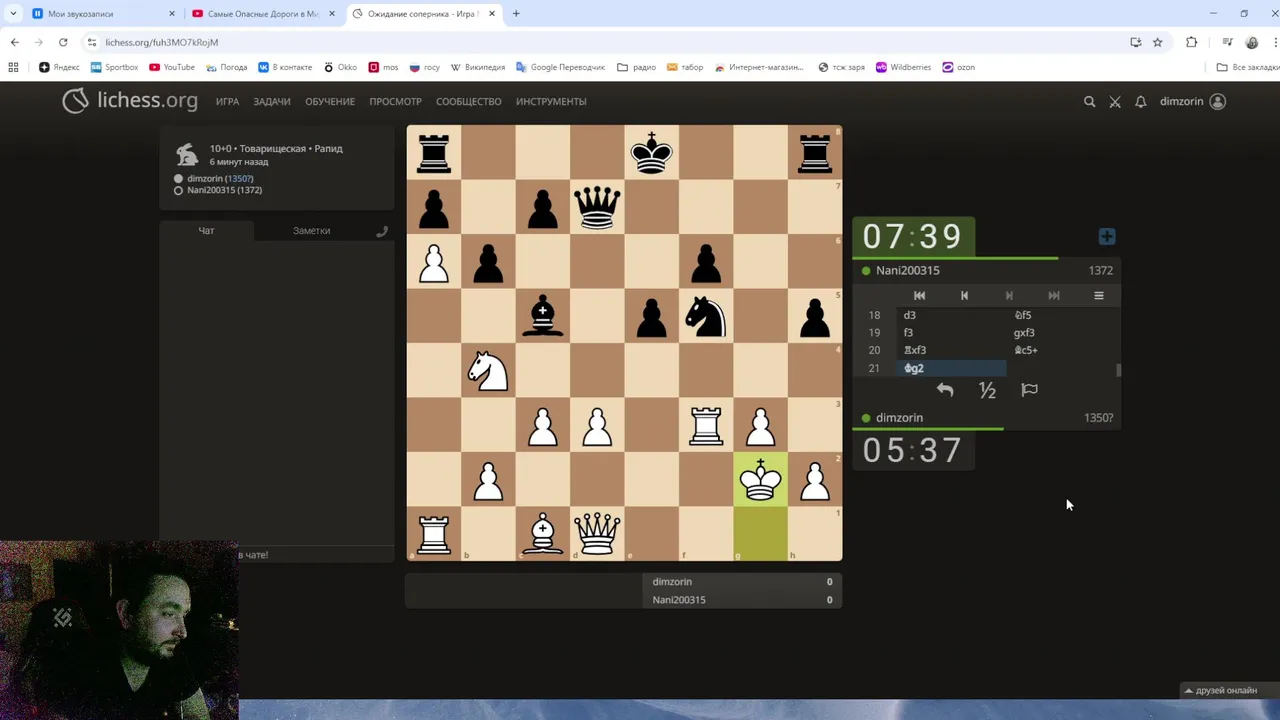Click black bishop on c5
This screenshot has height=720, width=1280.
tap(543, 315)
